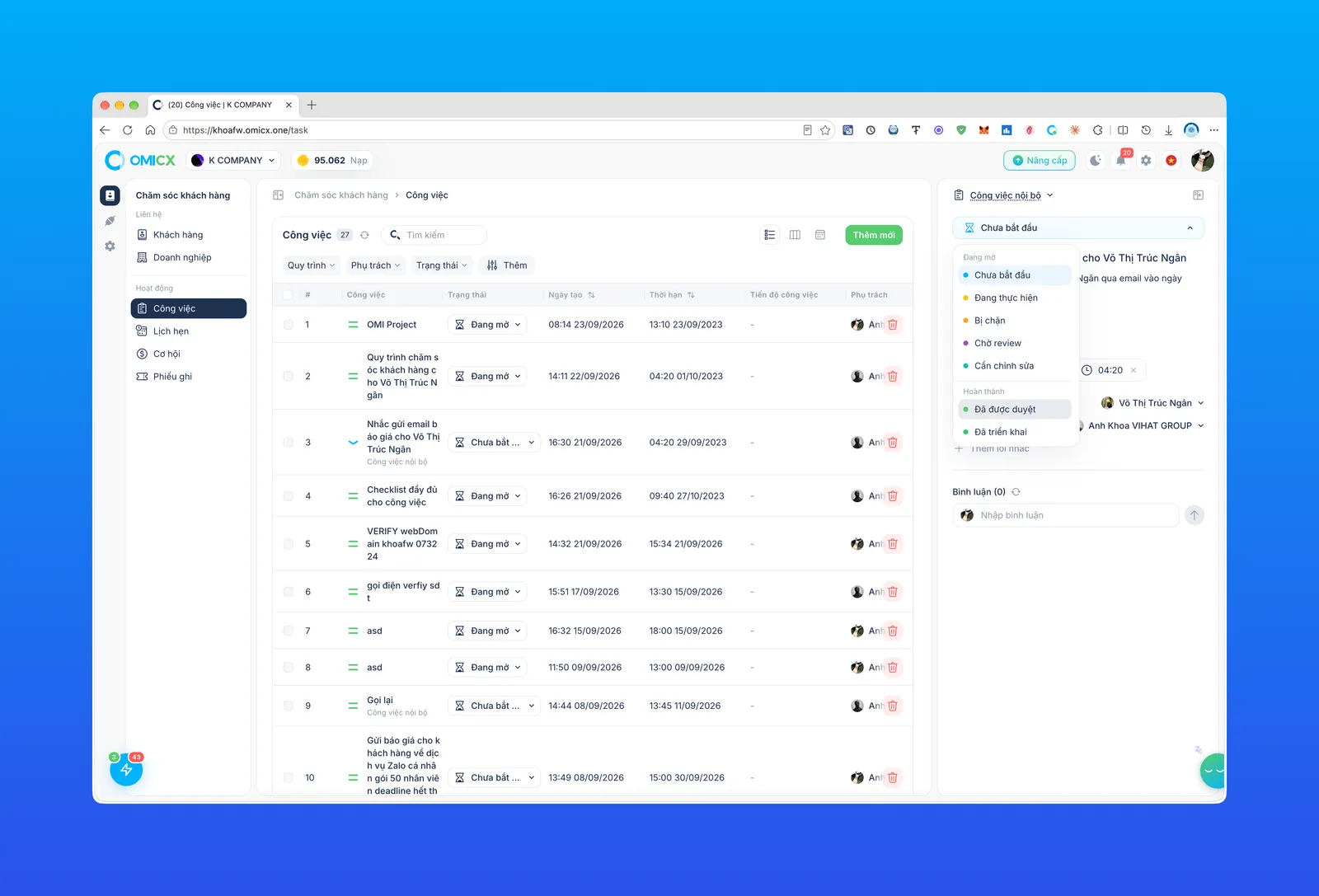The image size is (1319, 896).
Task: Open the lightning quick action button
Action: (x=126, y=770)
